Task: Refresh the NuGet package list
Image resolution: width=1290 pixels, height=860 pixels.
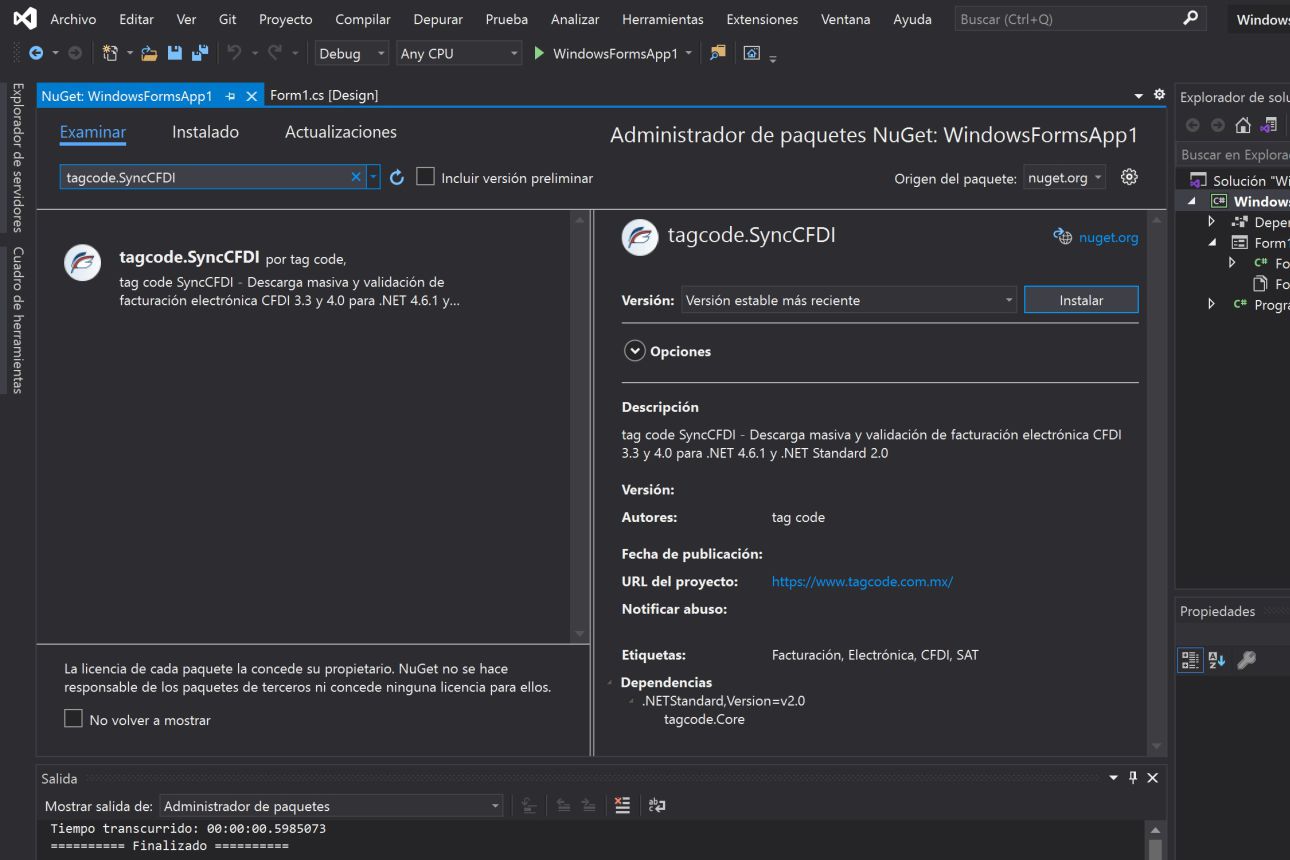Action: click(x=396, y=177)
